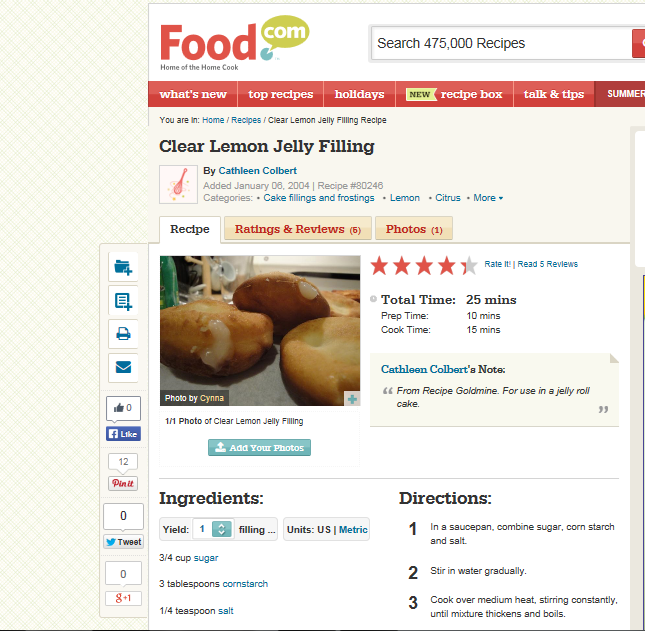The width and height of the screenshot is (645, 631).
Task: Select US units
Action: [324, 529]
